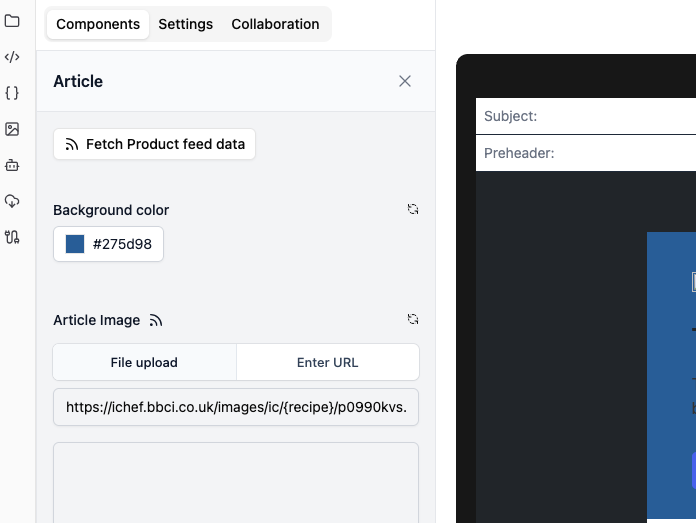Select the Enter URL option
Viewport: 696px width, 523px height.
pyautogui.click(x=327, y=362)
